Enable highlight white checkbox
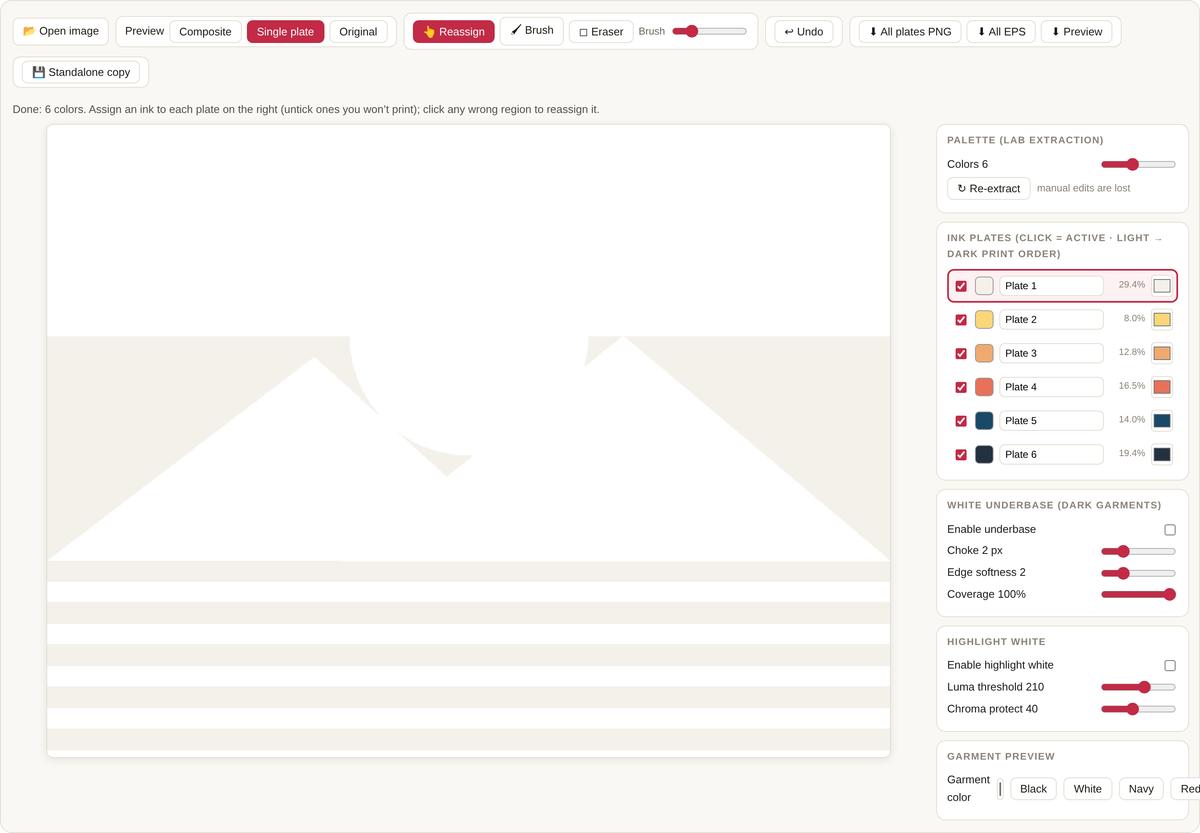The height and width of the screenshot is (833, 1200). pos(1170,665)
